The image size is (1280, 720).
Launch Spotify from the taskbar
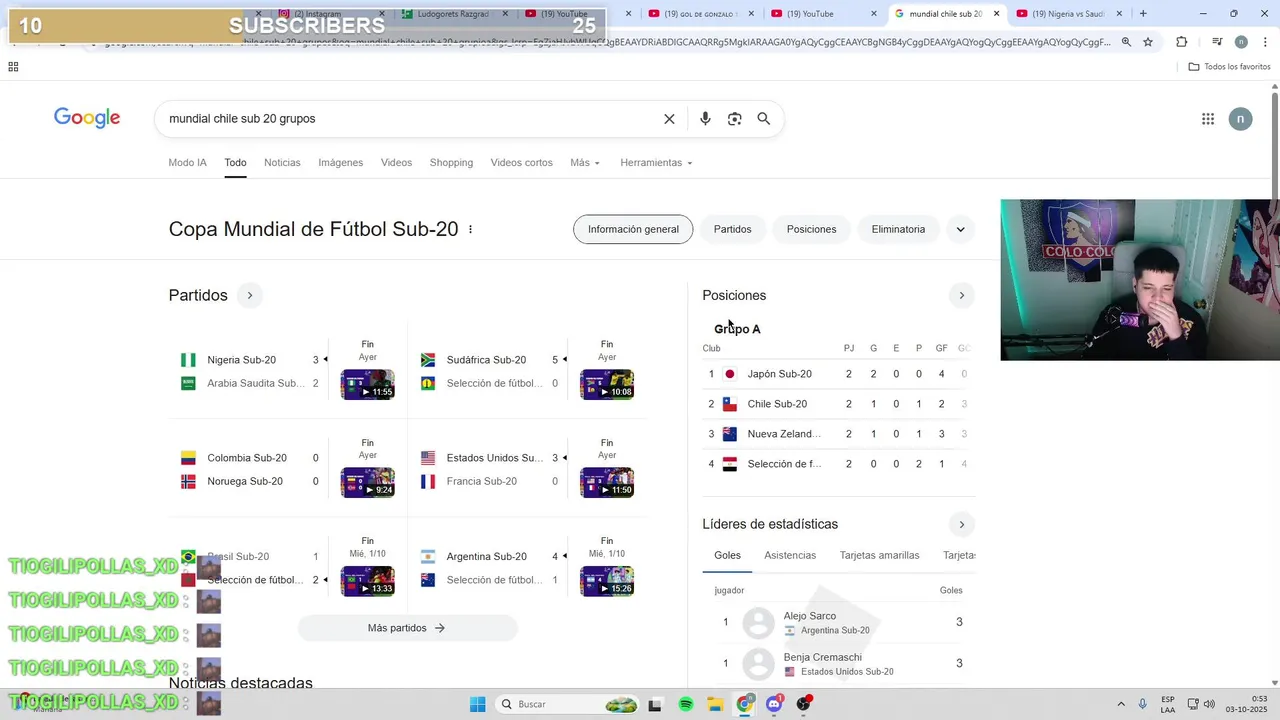coord(686,704)
